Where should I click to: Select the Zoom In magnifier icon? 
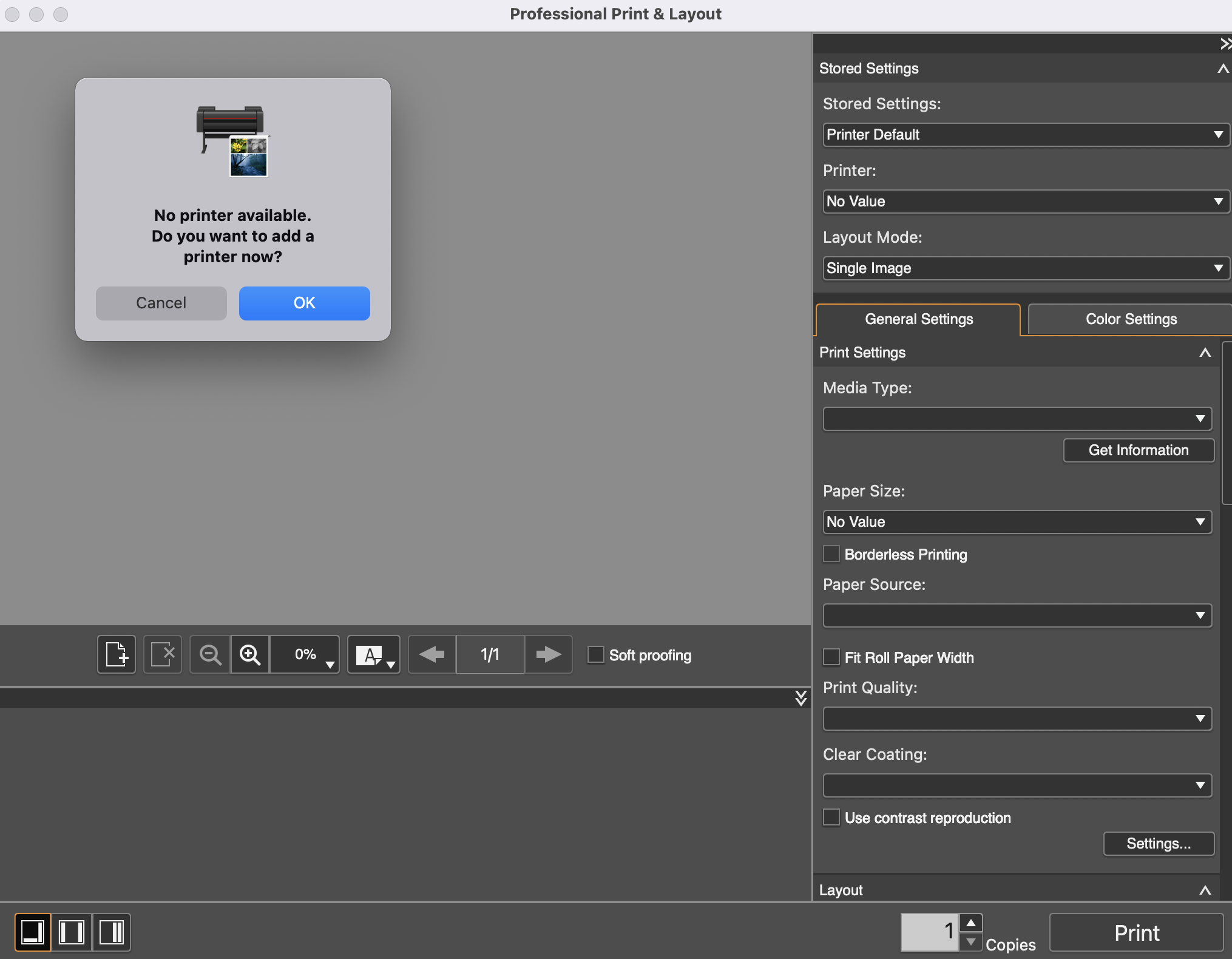tap(249, 654)
